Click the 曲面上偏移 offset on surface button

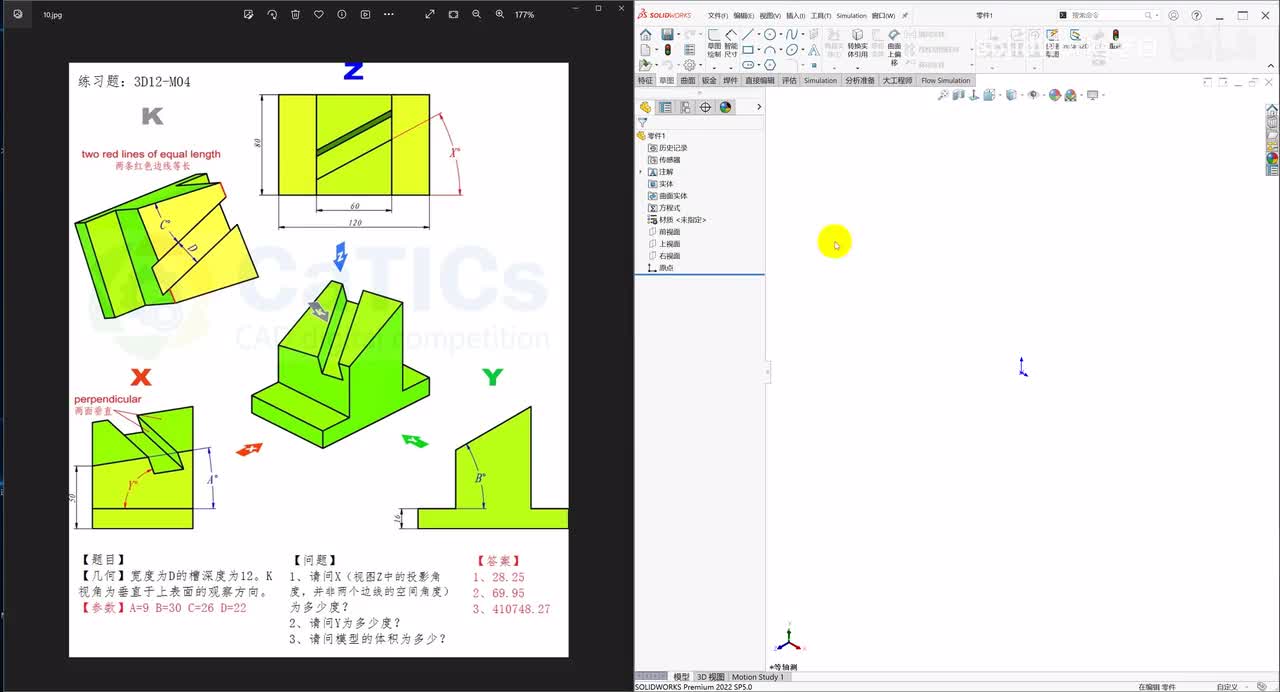894,47
